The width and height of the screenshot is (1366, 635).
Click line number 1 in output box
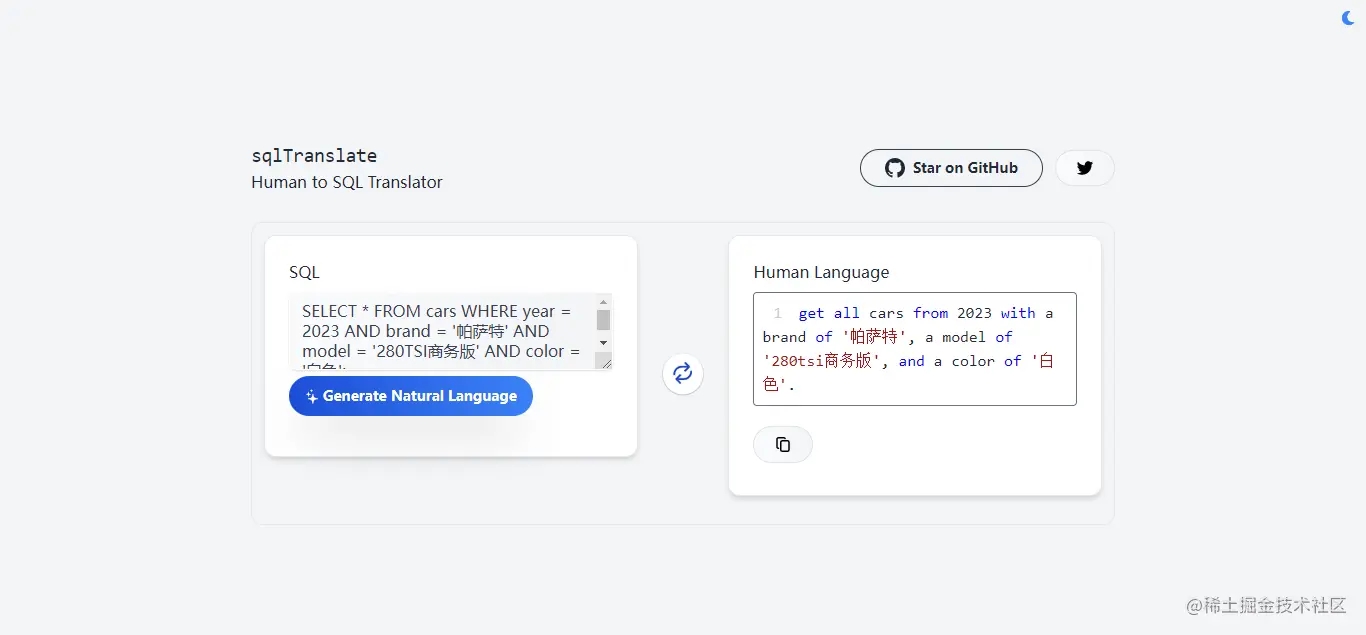click(x=777, y=313)
